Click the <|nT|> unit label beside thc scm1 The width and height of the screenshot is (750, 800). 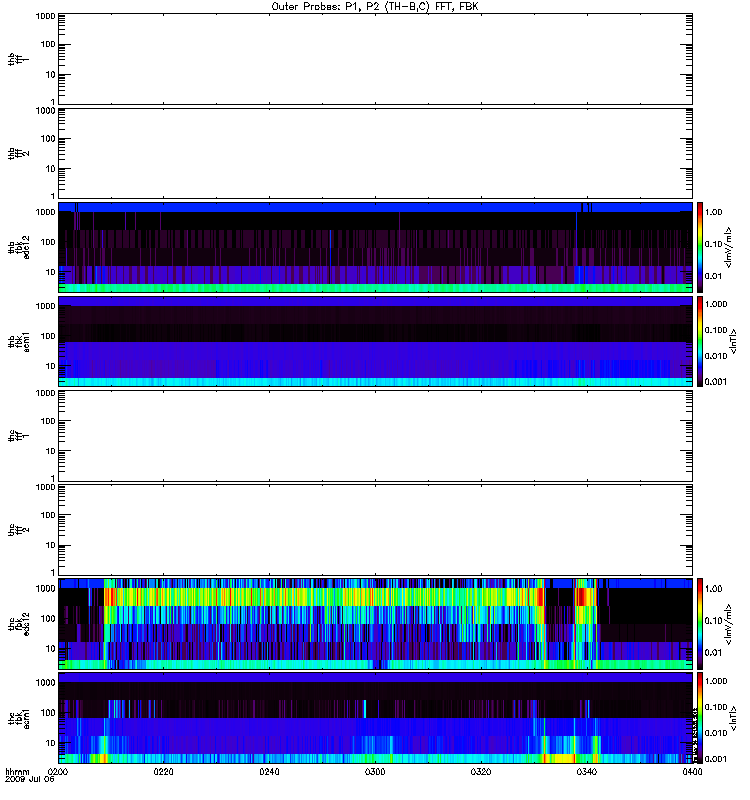point(734,718)
